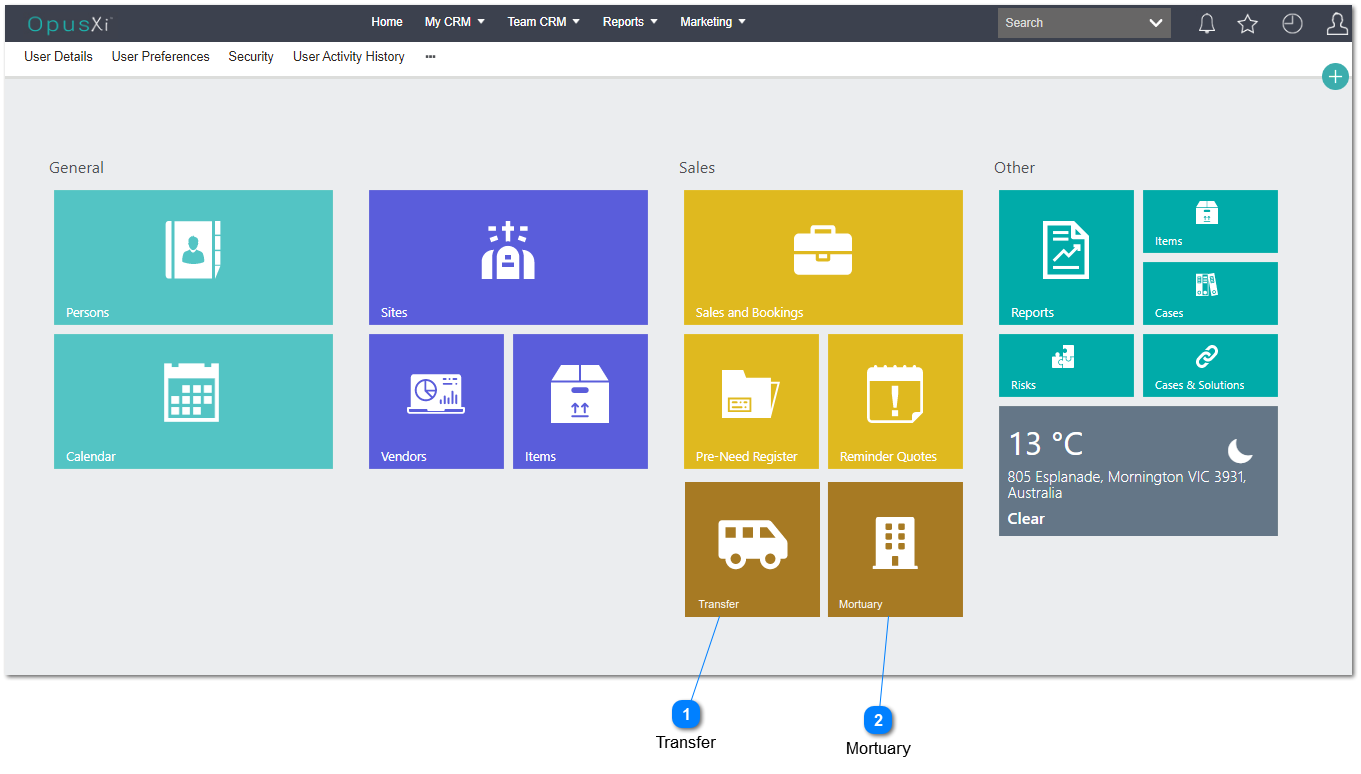Viewport: 1361px width, 774px height.
Task: Click the Mornington address text in weather tile
Action: 1127,485
